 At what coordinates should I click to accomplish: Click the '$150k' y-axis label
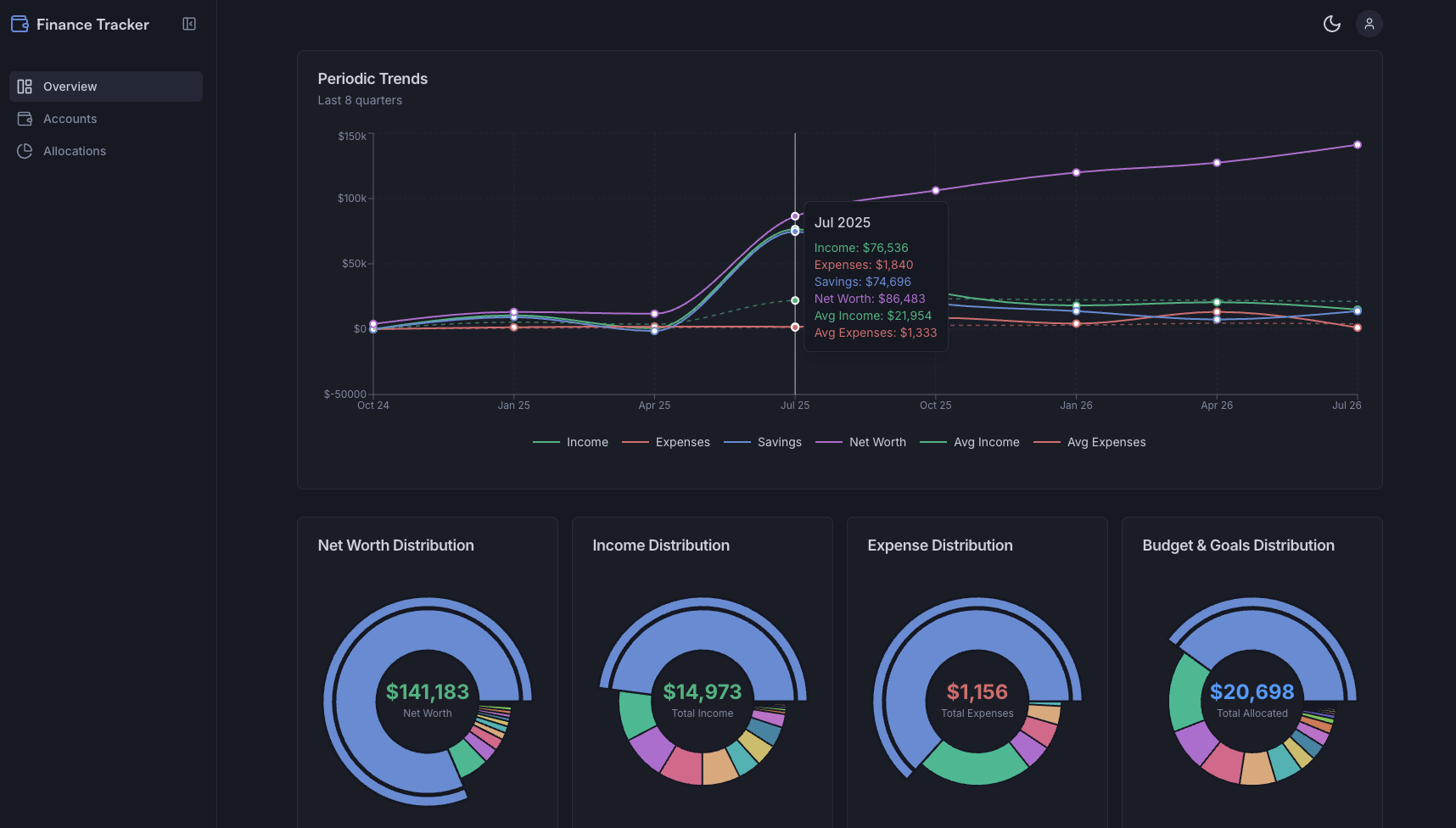pos(352,137)
